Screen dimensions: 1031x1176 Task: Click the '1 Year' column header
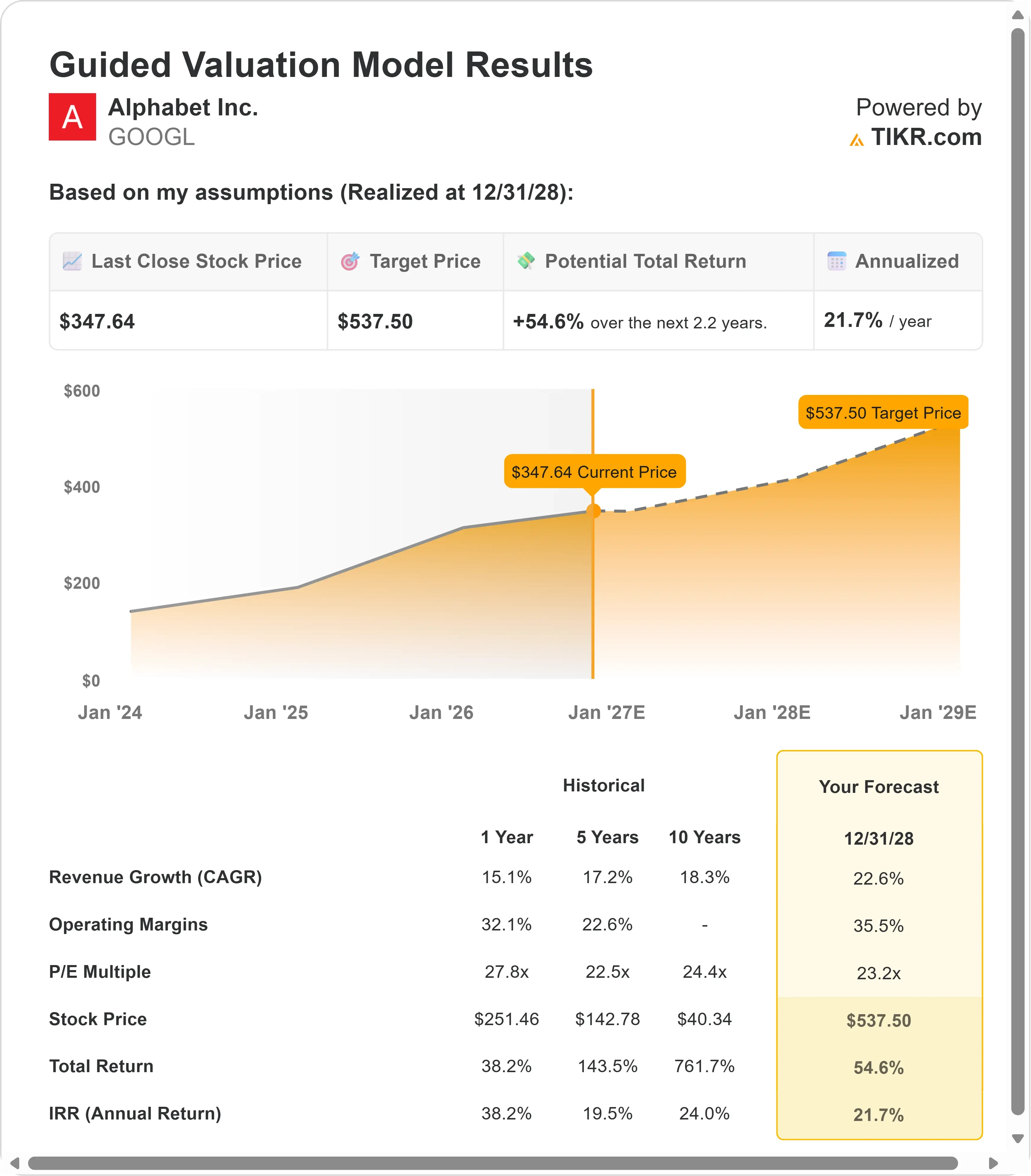coord(507,837)
